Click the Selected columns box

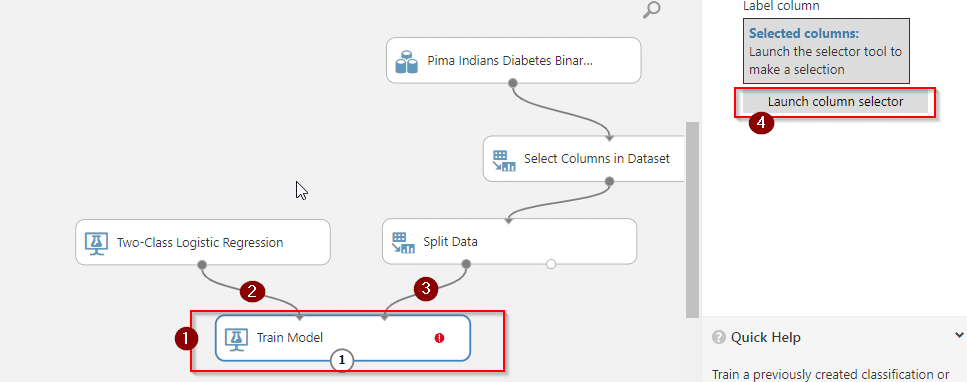coord(825,51)
